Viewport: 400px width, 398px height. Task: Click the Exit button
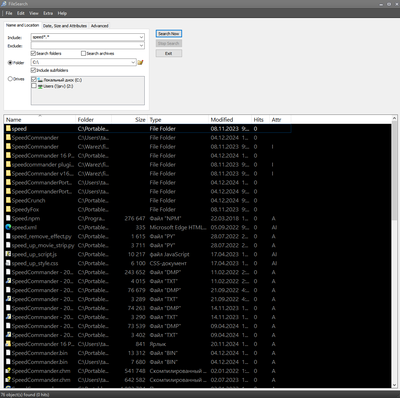[x=169, y=53]
